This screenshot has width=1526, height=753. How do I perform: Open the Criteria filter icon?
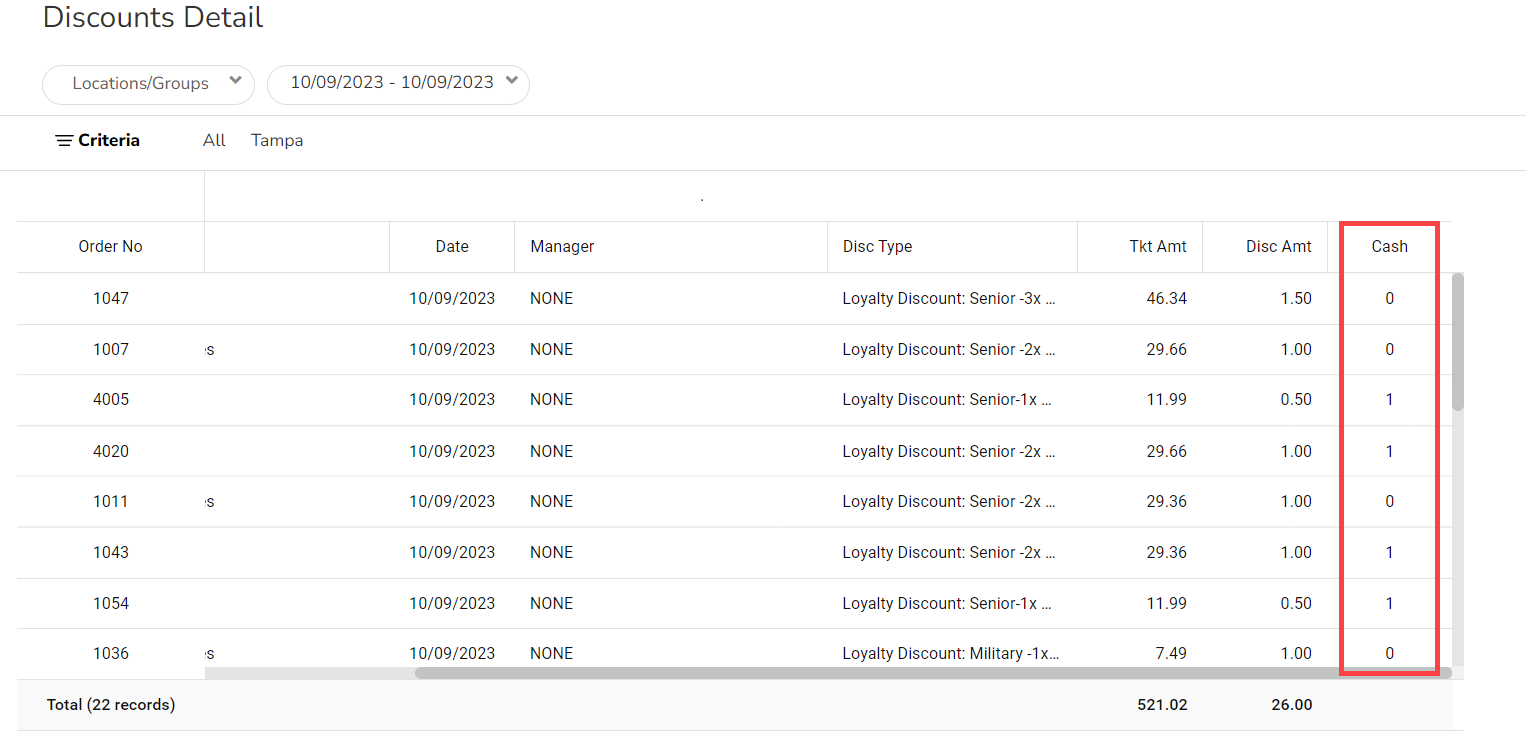[x=64, y=141]
